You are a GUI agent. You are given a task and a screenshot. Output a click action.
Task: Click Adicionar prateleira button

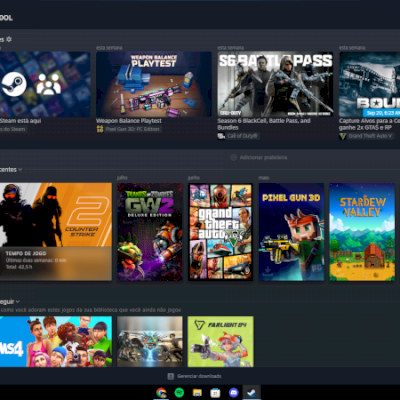259,157
